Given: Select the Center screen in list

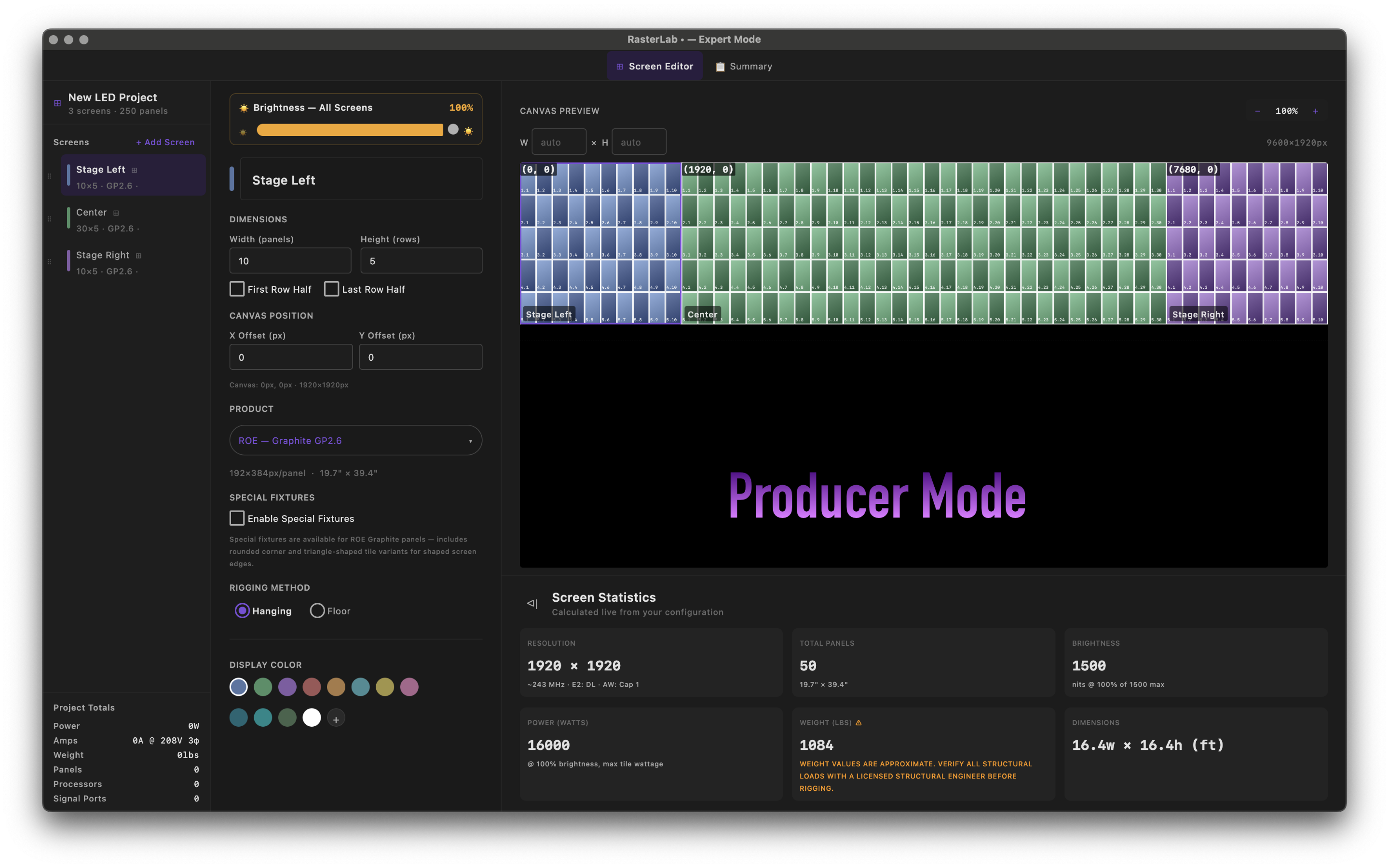Looking at the screenshot, I should coord(133,219).
